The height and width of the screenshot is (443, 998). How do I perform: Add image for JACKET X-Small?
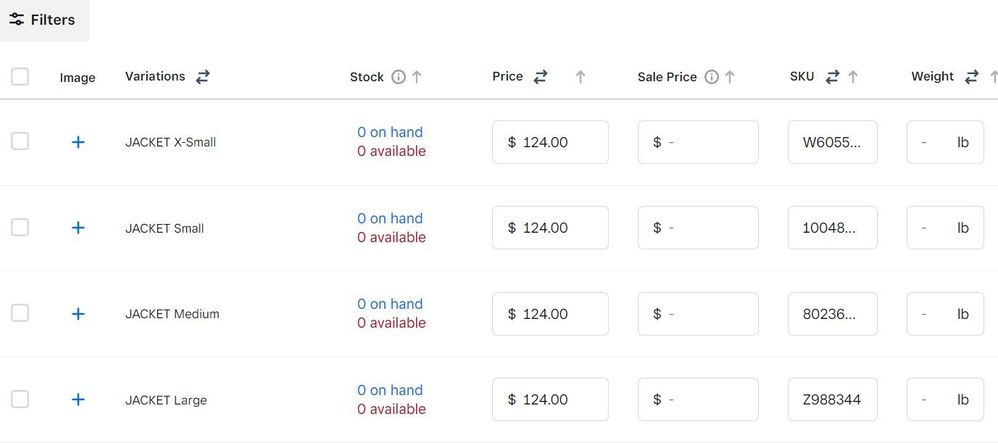coord(78,142)
